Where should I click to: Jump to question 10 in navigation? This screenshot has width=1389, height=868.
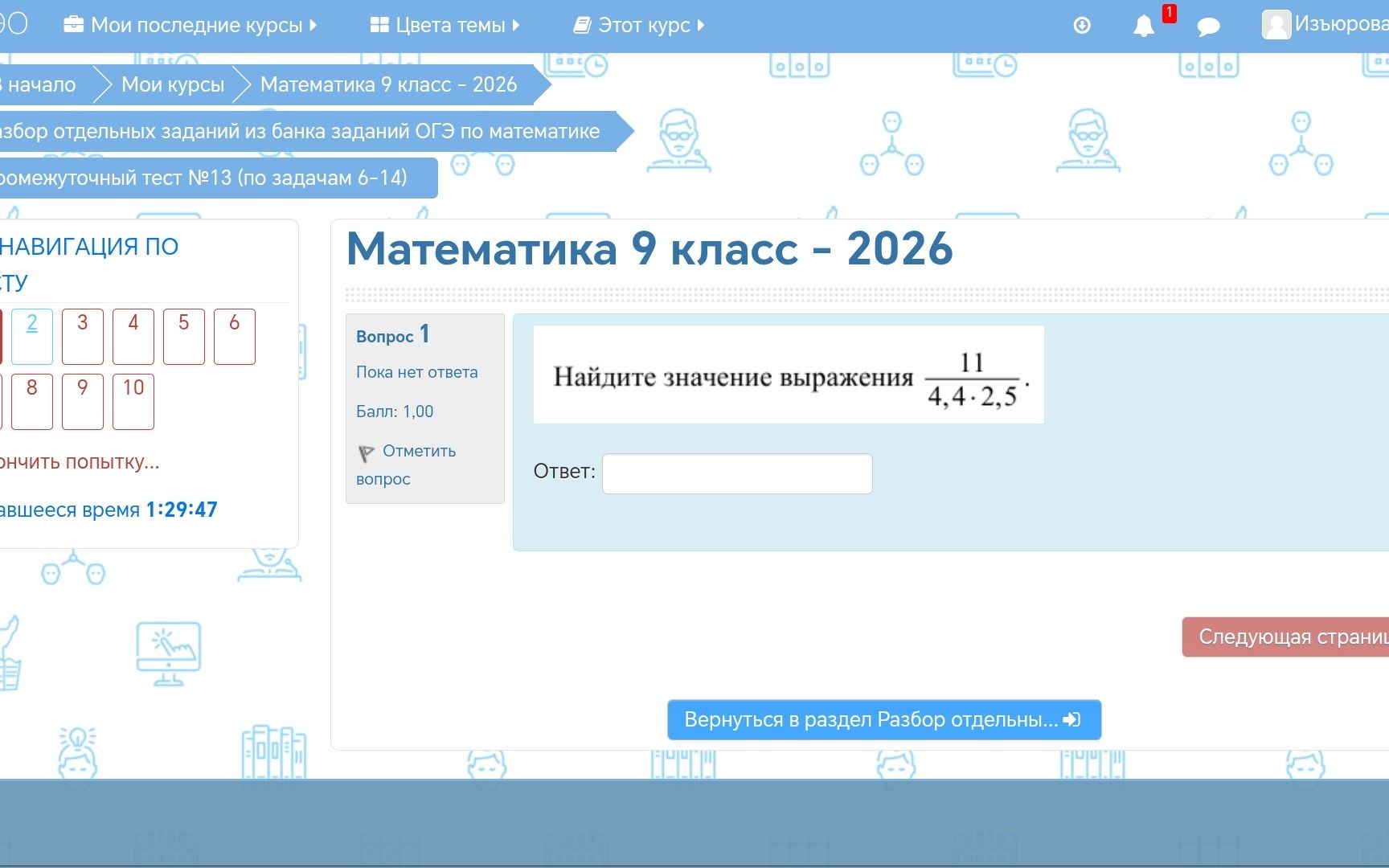(133, 401)
